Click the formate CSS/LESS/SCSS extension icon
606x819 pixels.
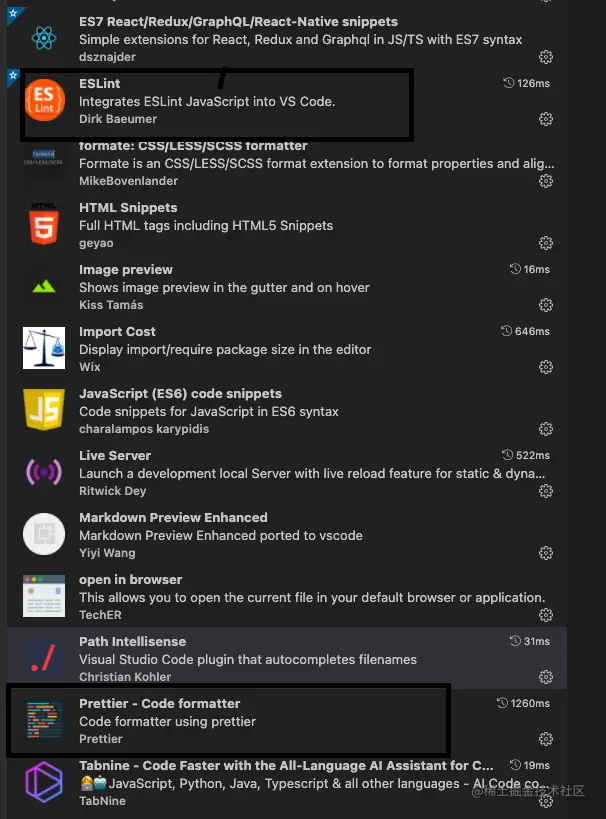click(43, 157)
